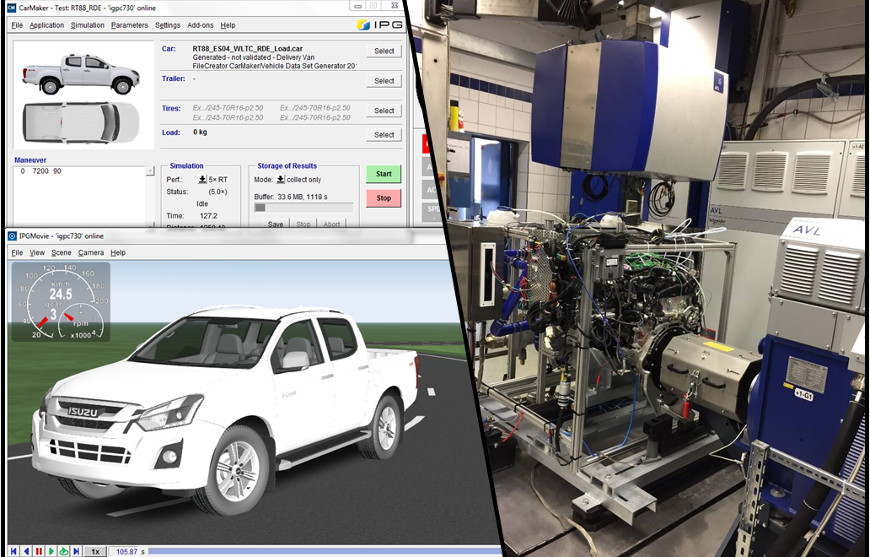This screenshot has width=870, height=557.
Task: Click the top-view truck thumbnail
Action: click(x=80, y=122)
